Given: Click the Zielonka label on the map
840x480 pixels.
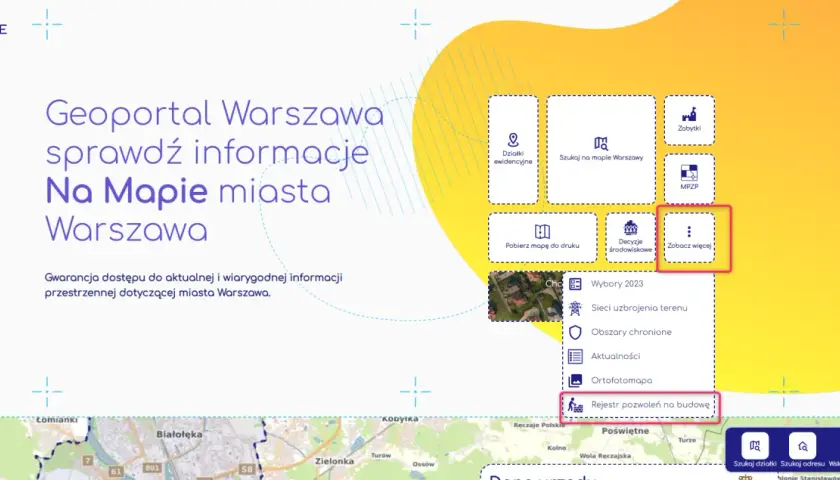Looking at the screenshot, I should click(334, 461).
